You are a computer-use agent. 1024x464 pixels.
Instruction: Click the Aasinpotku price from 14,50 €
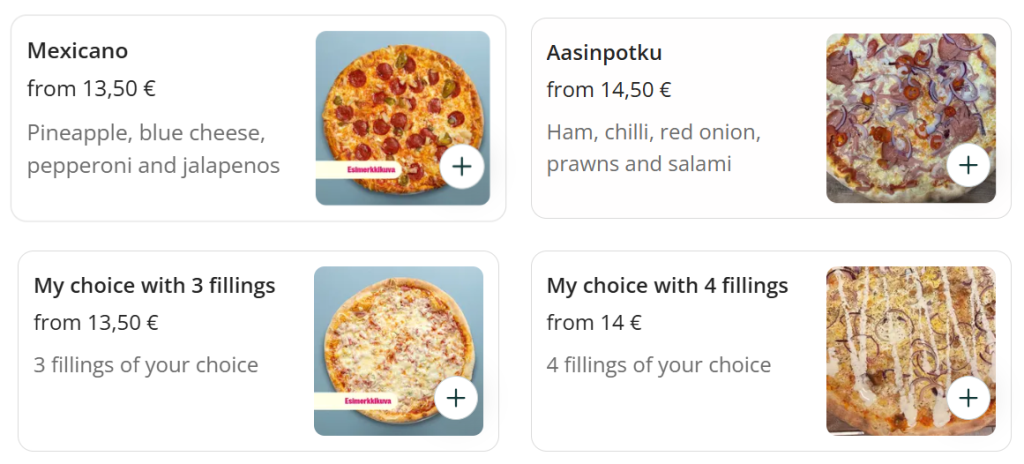(x=608, y=90)
